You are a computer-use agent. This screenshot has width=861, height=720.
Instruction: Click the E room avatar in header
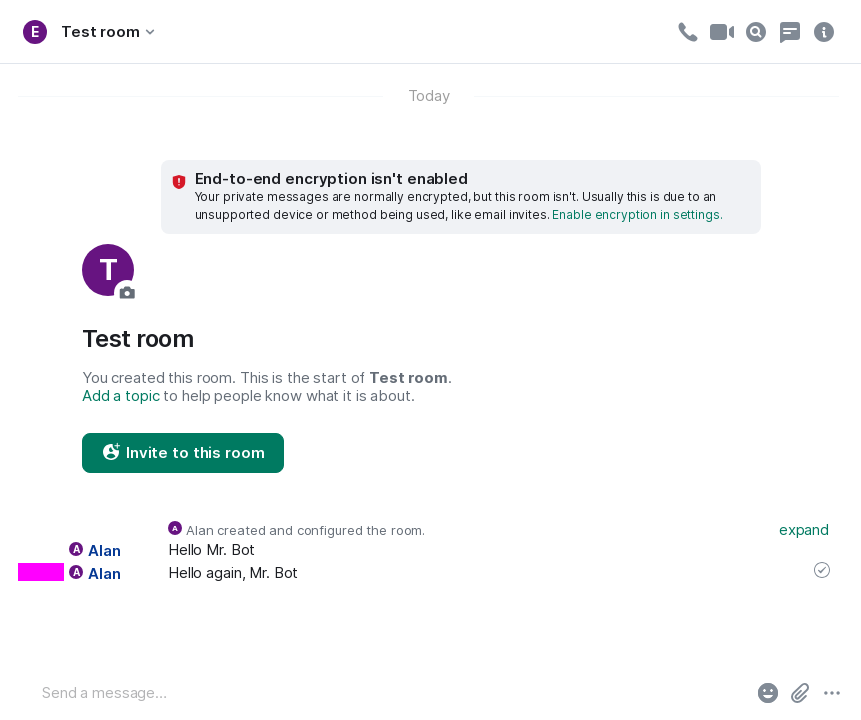pyautogui.click(x=35, y=32)
